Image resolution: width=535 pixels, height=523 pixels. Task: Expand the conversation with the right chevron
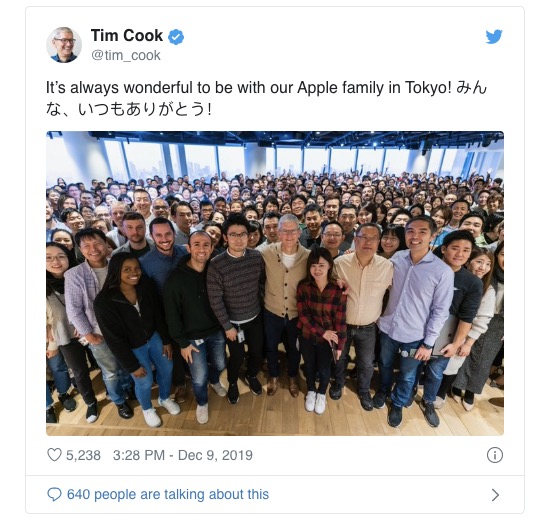coord(495,495)
